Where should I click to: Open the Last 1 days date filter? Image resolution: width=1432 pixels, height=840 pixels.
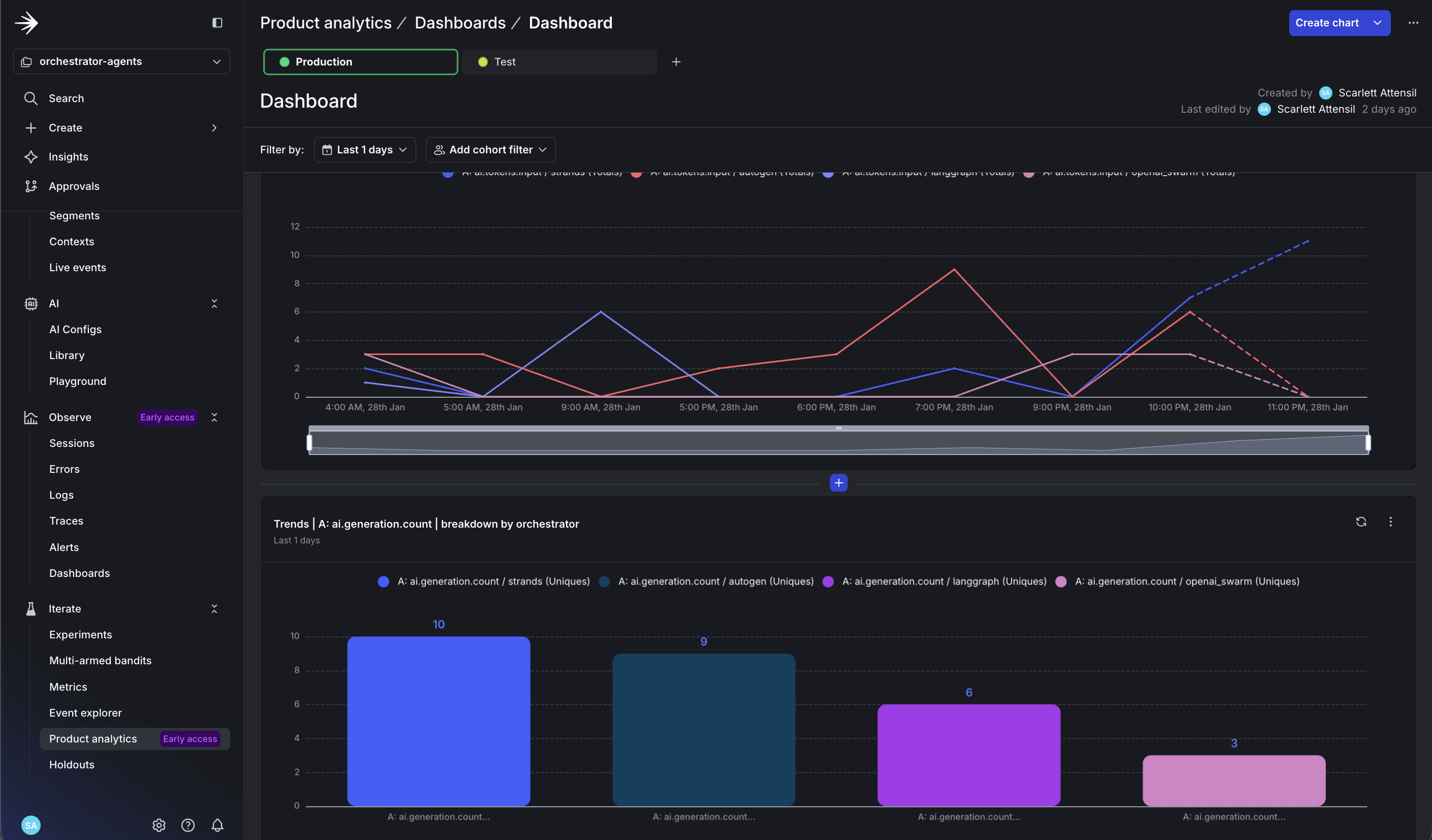click(365, 149)
